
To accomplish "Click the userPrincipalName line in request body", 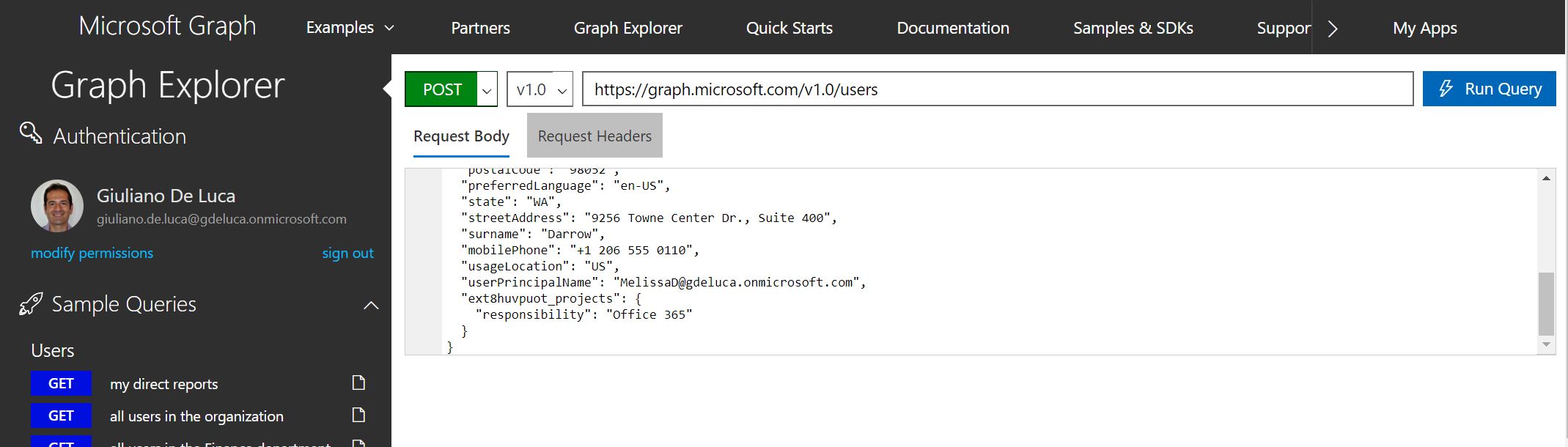I will point(663,282).
